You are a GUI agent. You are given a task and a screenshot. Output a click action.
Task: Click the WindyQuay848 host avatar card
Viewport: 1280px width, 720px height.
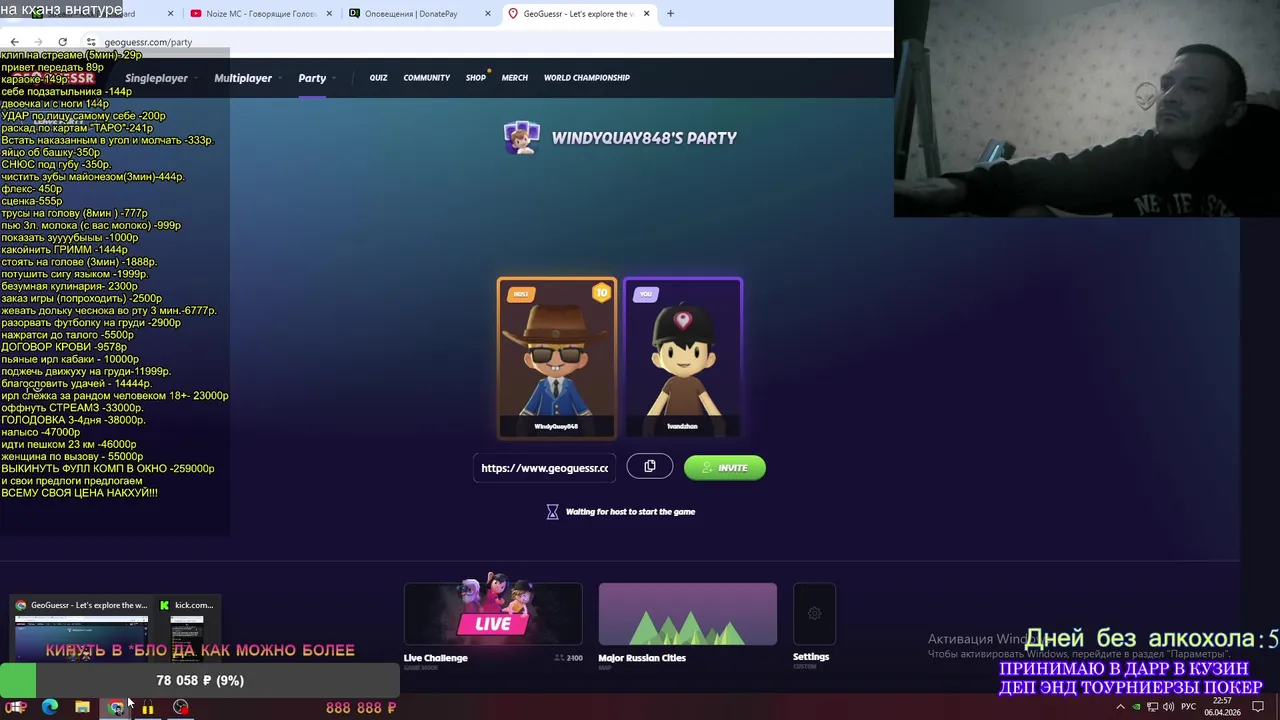coord(557,358)
